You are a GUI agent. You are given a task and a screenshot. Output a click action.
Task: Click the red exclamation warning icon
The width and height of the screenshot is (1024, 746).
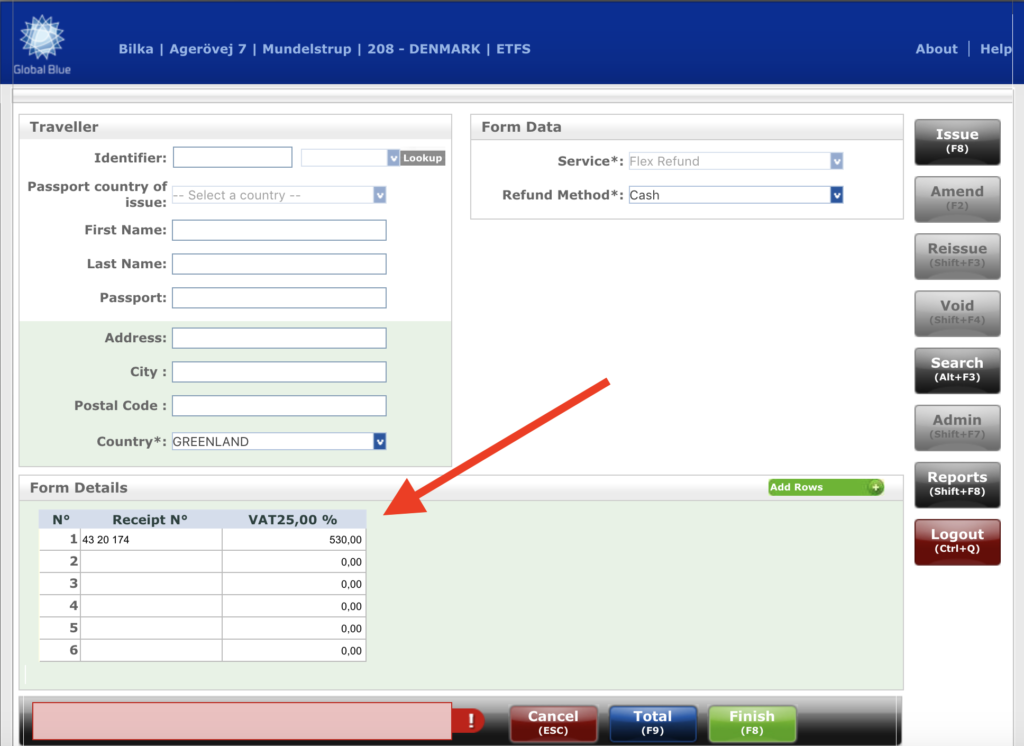click(470, 722)
